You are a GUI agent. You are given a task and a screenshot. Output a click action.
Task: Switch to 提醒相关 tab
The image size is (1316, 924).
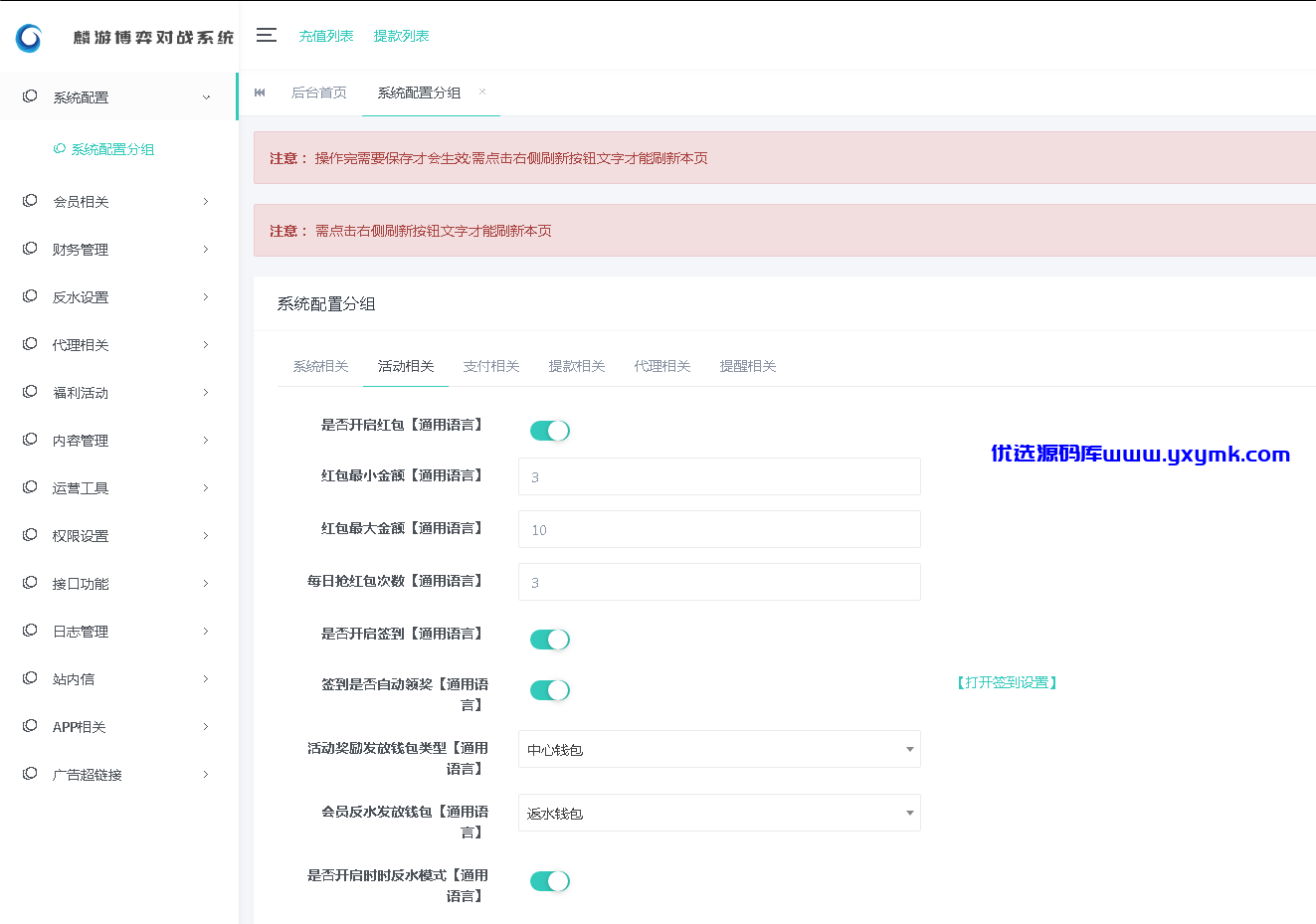748,366
